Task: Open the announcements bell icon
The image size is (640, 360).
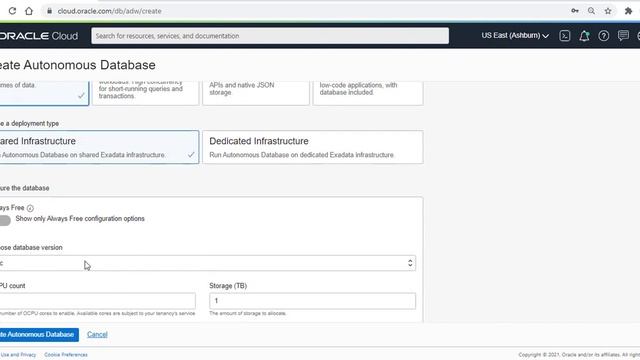Action: pyautogui.click(x=584, y=36)
